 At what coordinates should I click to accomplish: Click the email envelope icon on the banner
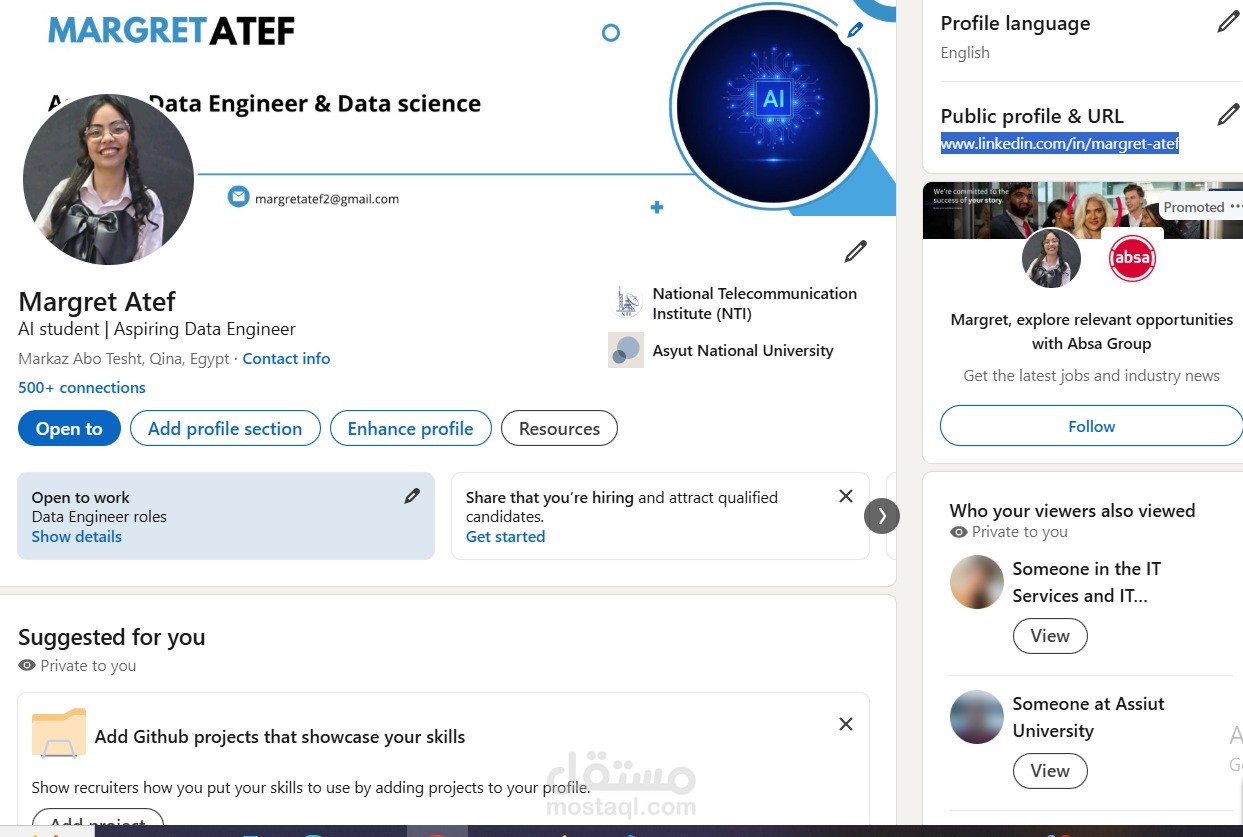tap(238, 196)
